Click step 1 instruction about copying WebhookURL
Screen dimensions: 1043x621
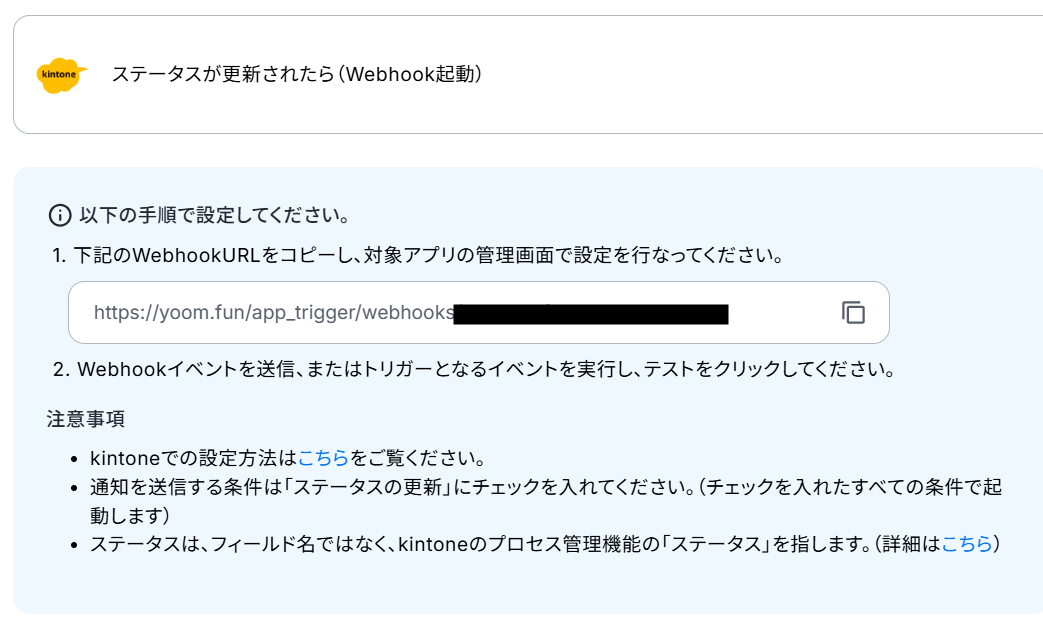click(419, 255)
